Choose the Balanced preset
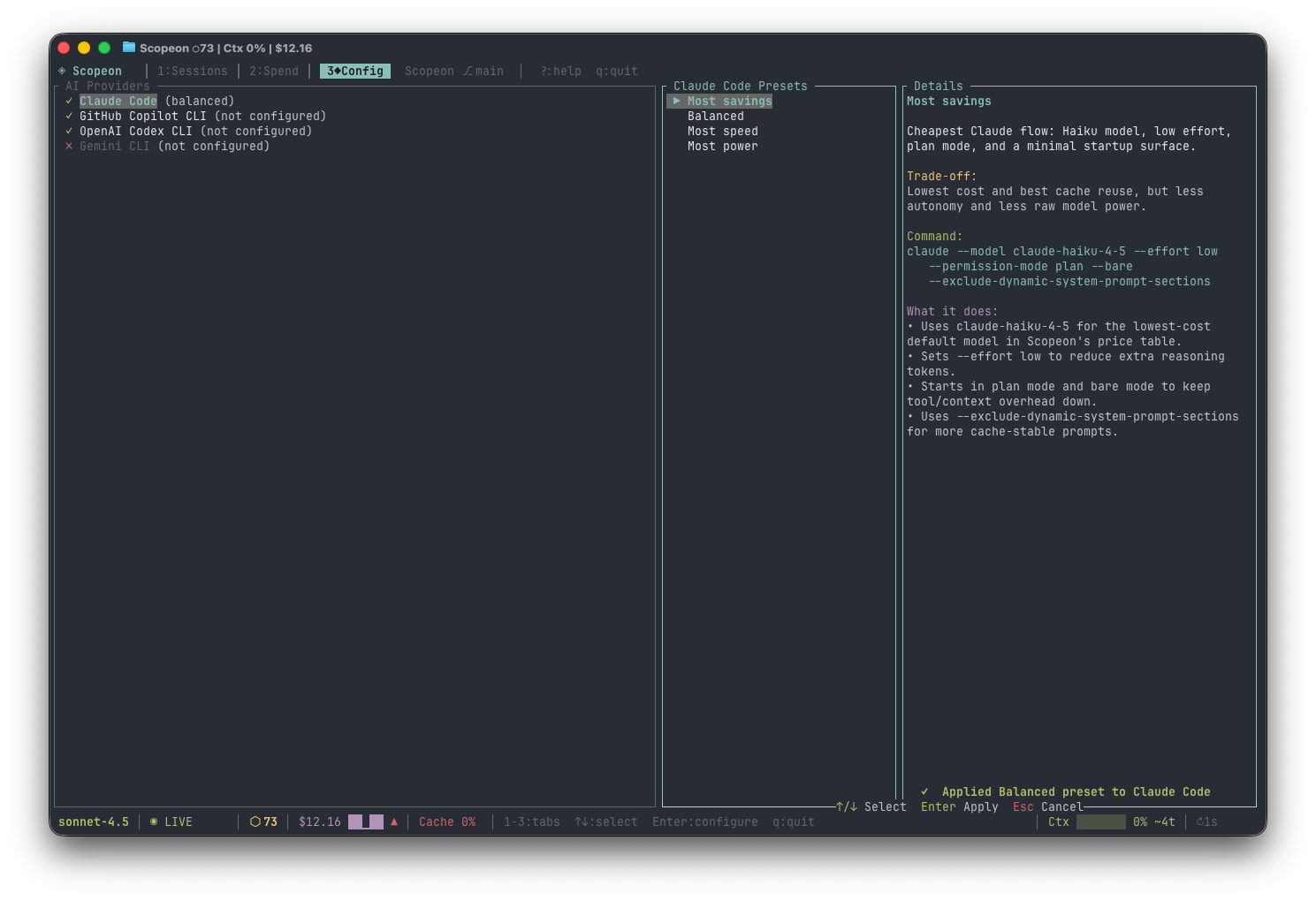Image resolution: width=1316 pixels, height=901 pixels. (716, 116)
